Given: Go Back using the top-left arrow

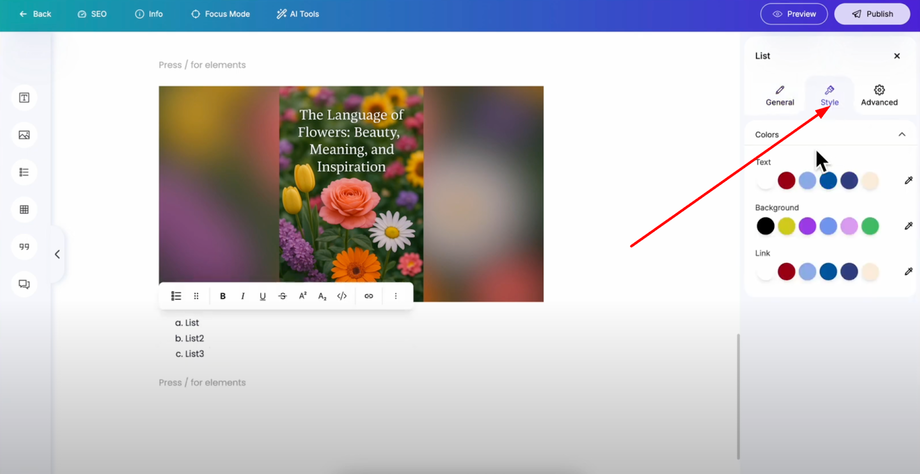Looking at the screenshot, I should click(x=35, y=14).
